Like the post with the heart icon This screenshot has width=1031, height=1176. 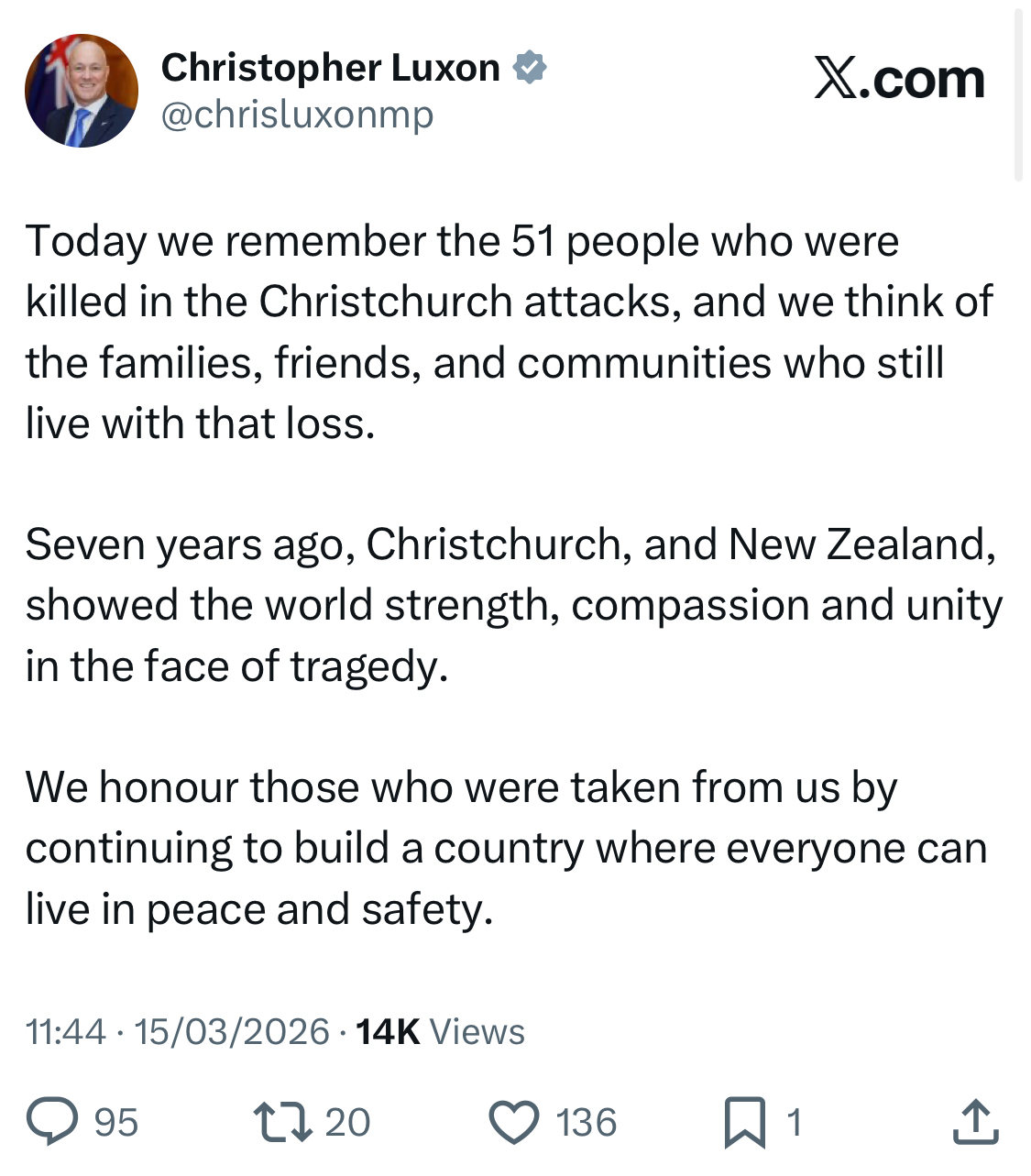pyautogui.click(x=514, y=1122)
